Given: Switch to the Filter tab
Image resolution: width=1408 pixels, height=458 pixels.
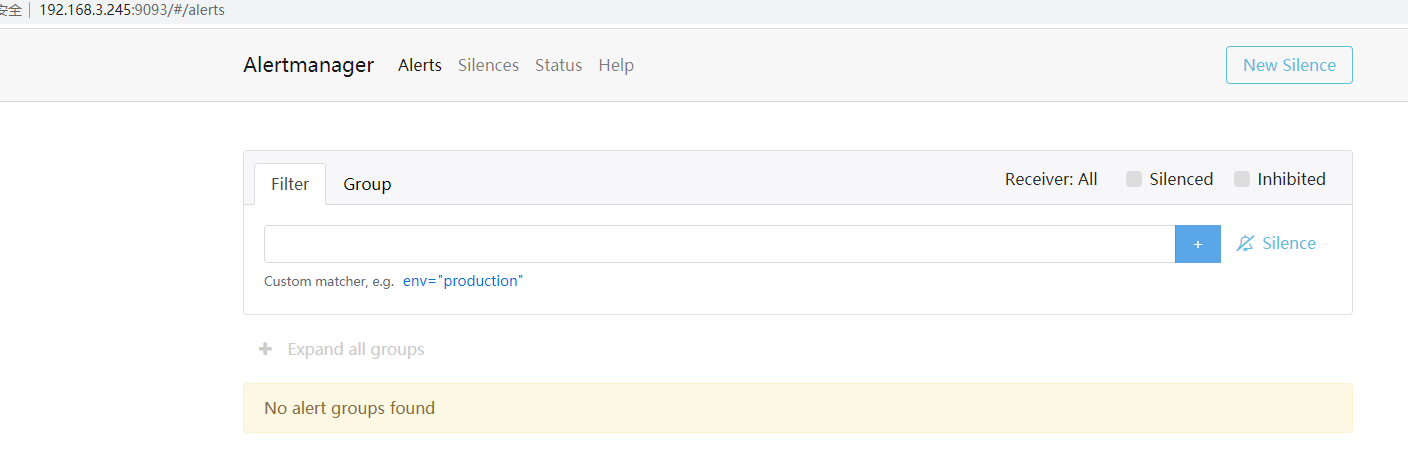Looking at the screenshot, I should point(290,184).
